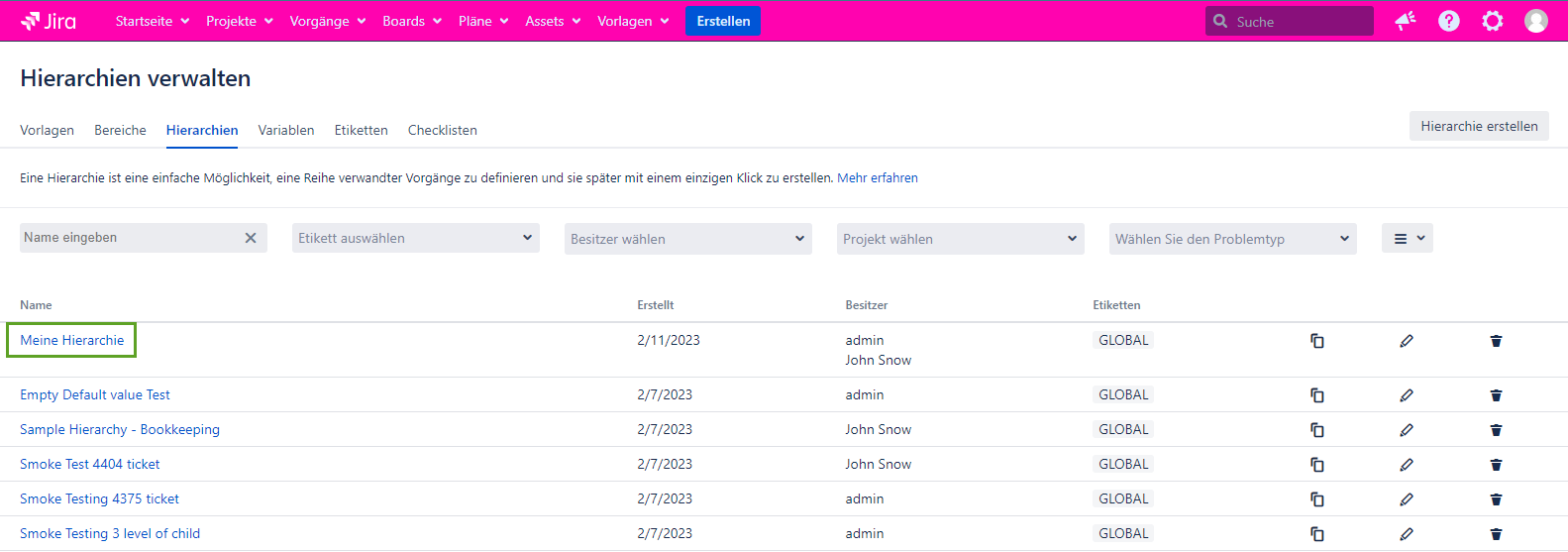Open the Boards menu in navigation
1568x552 pixels.
tap(412, 21)
